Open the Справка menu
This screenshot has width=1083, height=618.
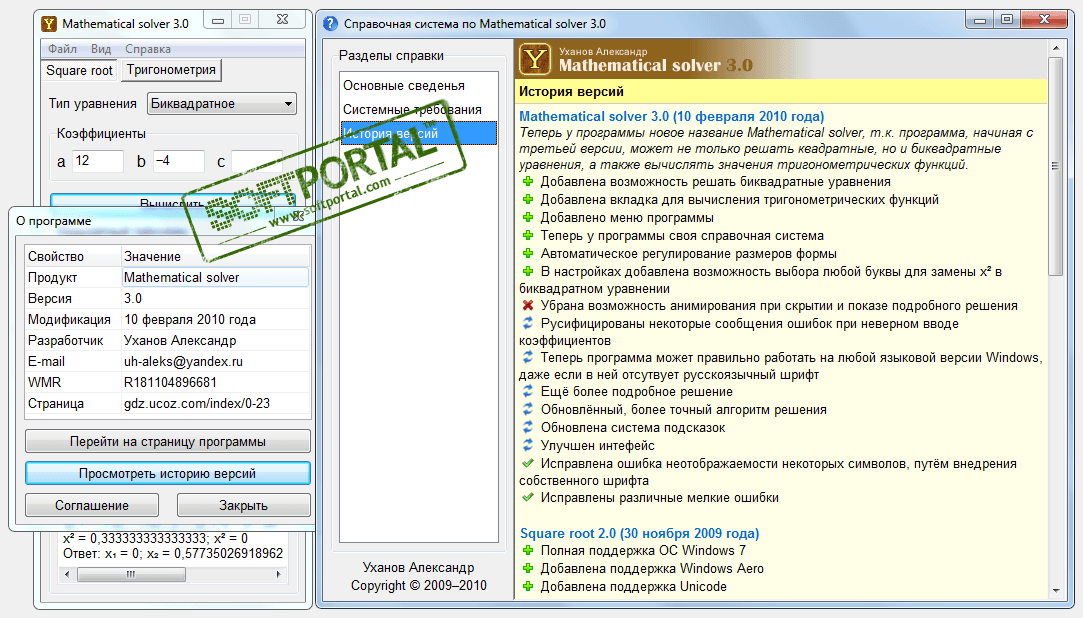point(148,49)
